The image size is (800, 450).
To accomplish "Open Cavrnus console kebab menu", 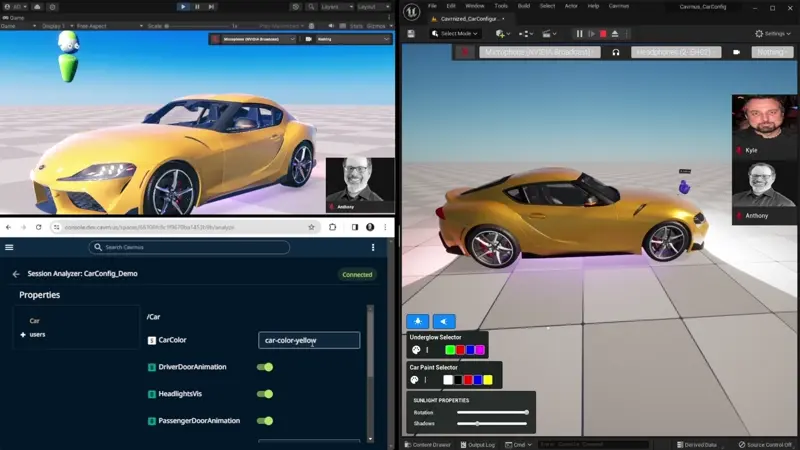I will coord(373,247).
